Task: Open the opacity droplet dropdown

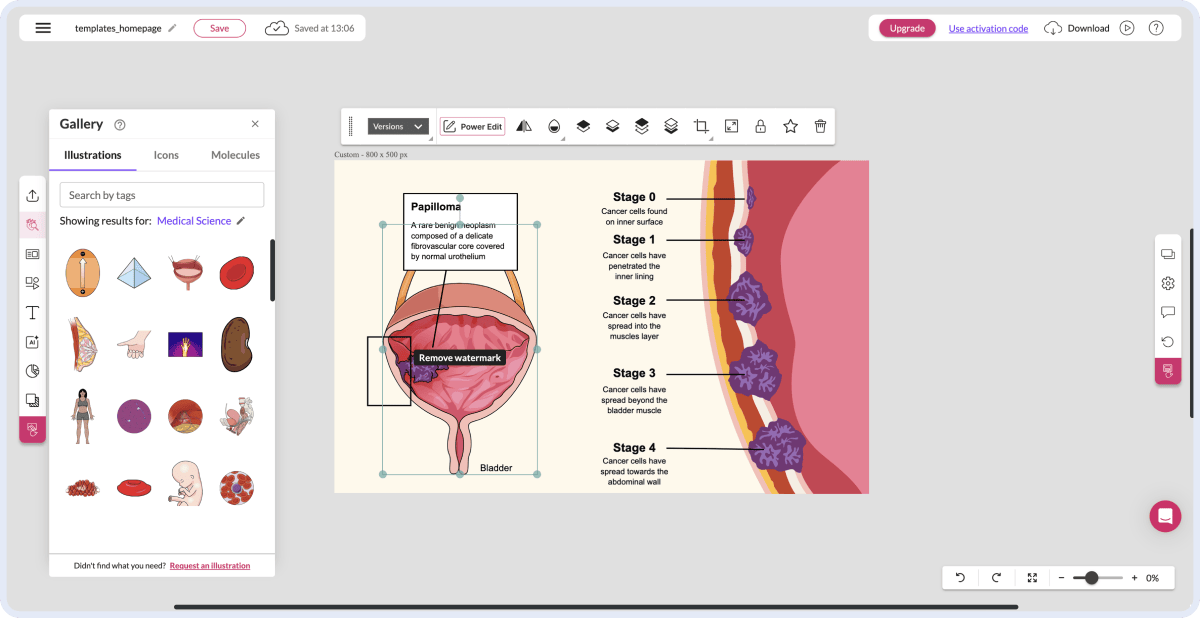Action: (x=553, y=126)
